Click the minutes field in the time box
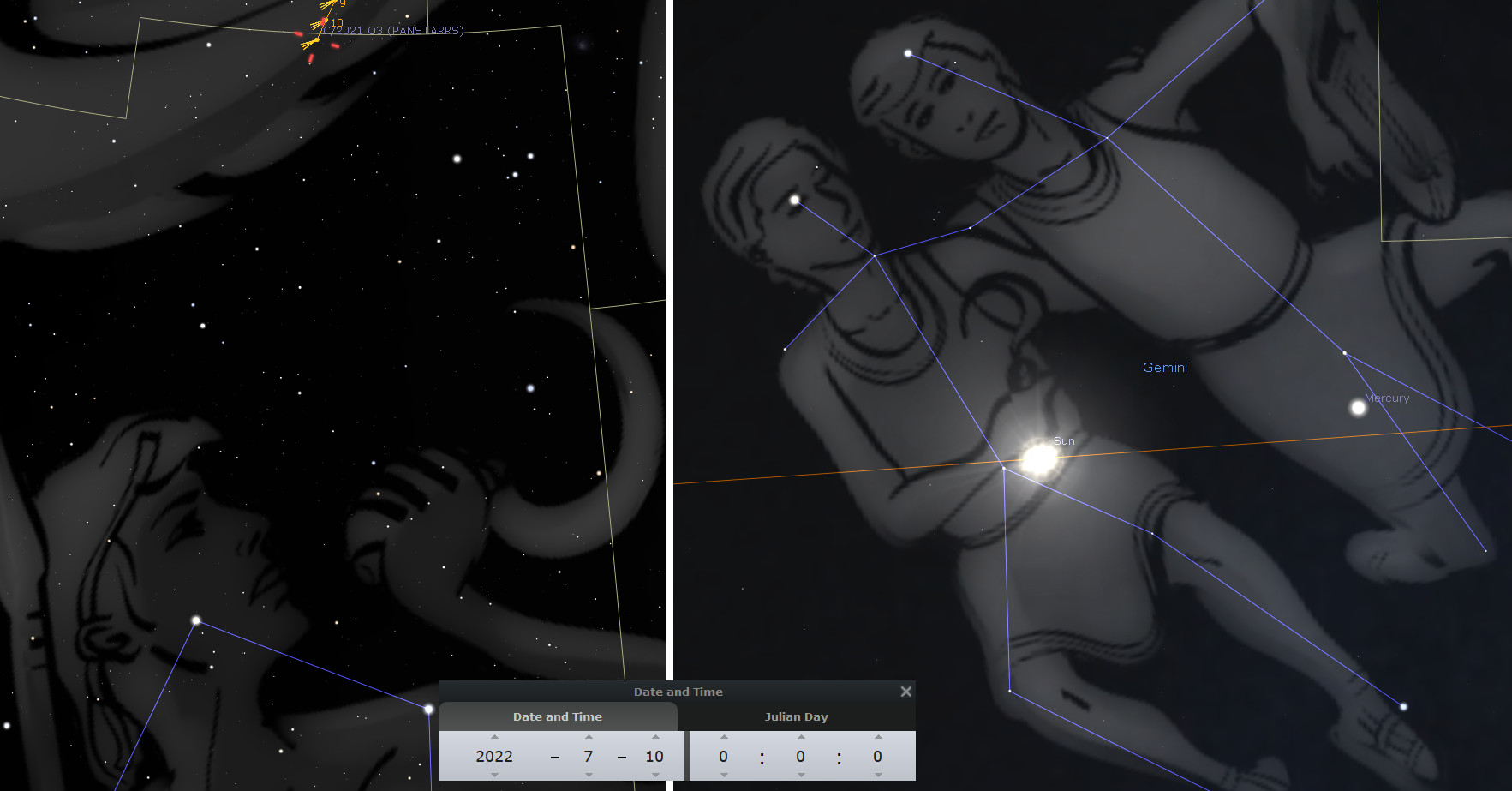 point(801,756)
